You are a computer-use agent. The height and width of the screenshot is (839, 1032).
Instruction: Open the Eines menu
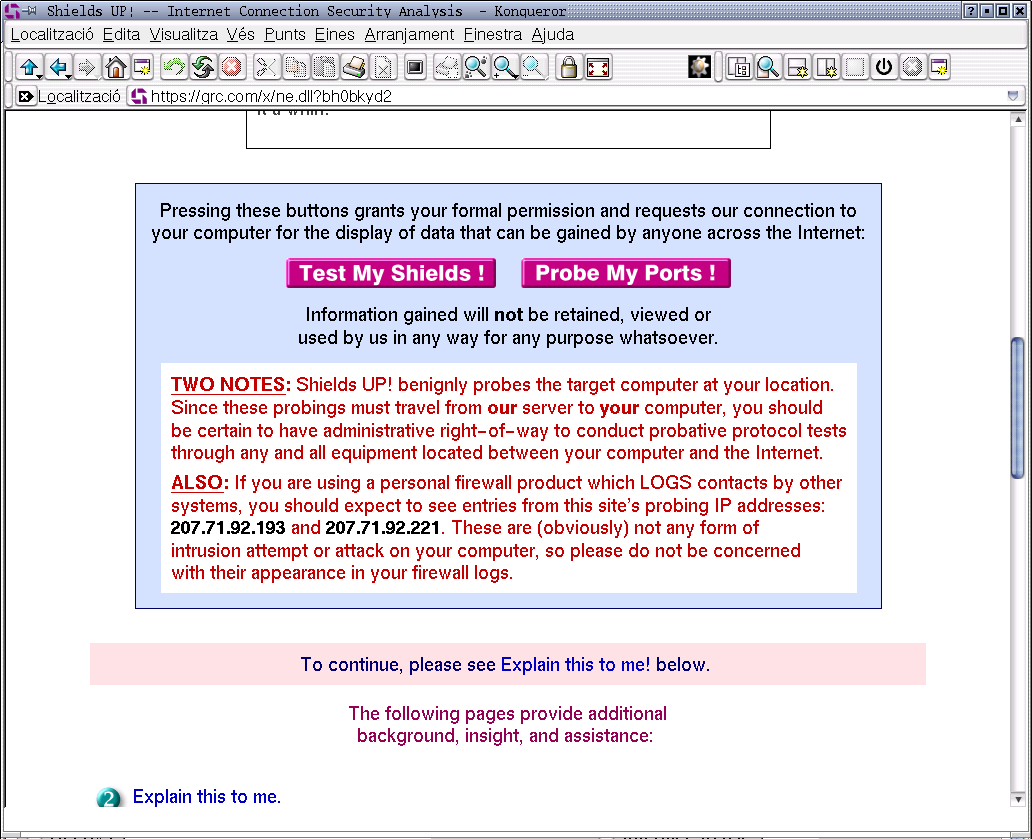click(334, 35)
